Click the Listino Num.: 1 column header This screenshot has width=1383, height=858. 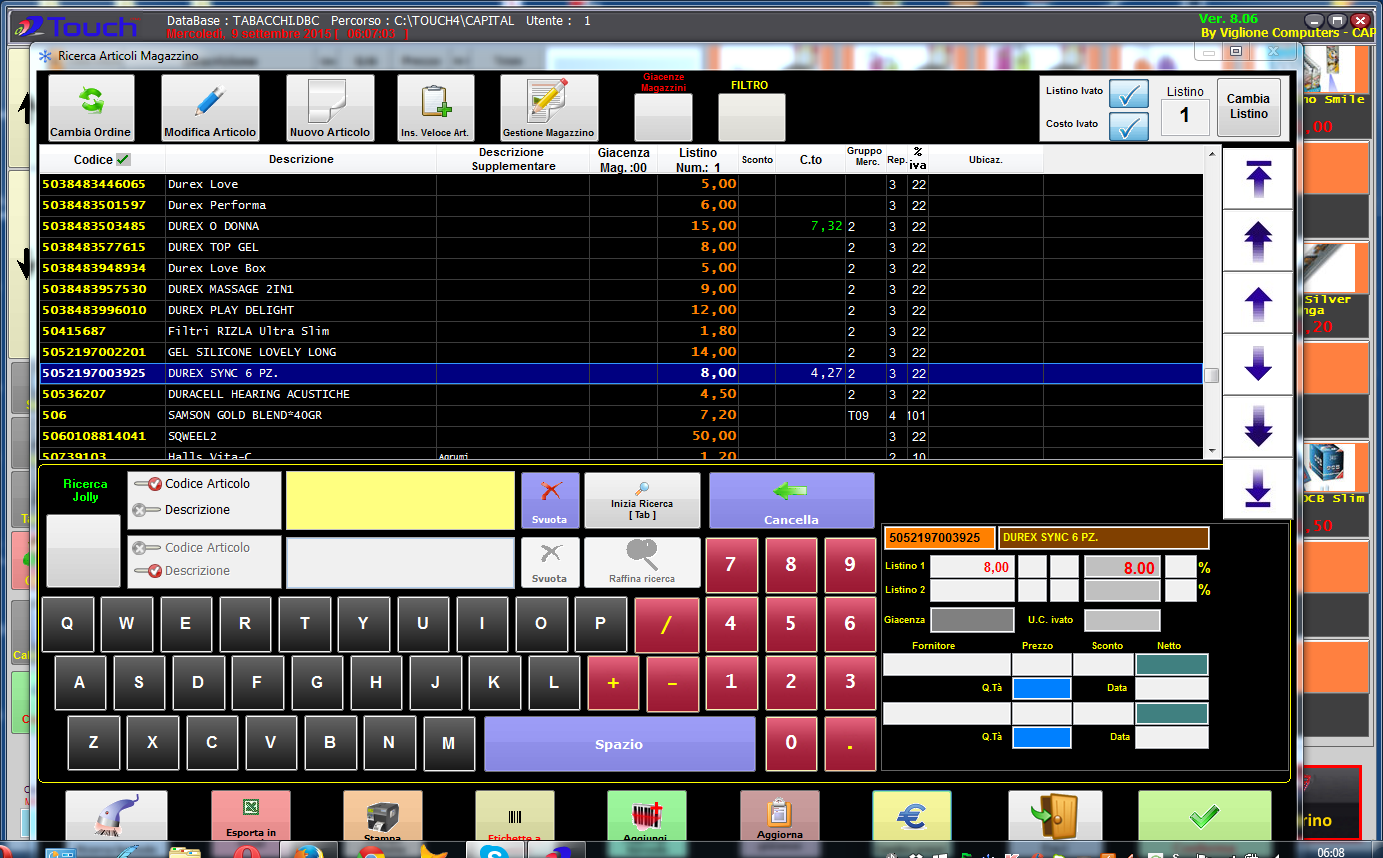tap(698, 160)
